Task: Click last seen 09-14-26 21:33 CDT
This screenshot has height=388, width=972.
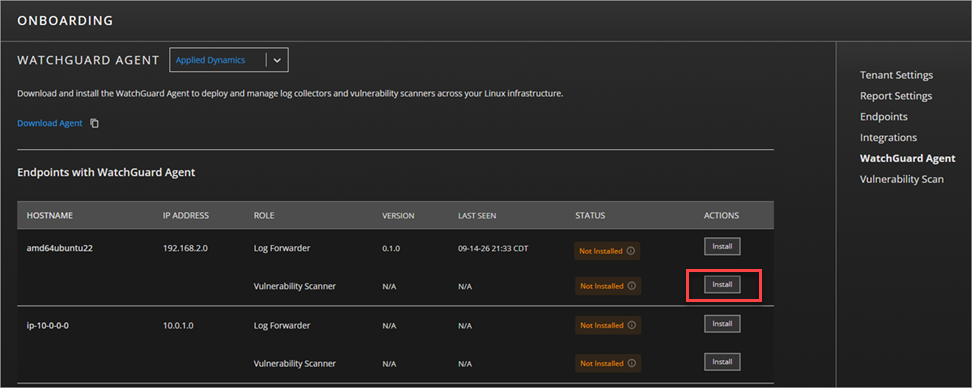Action: [493, 248]
